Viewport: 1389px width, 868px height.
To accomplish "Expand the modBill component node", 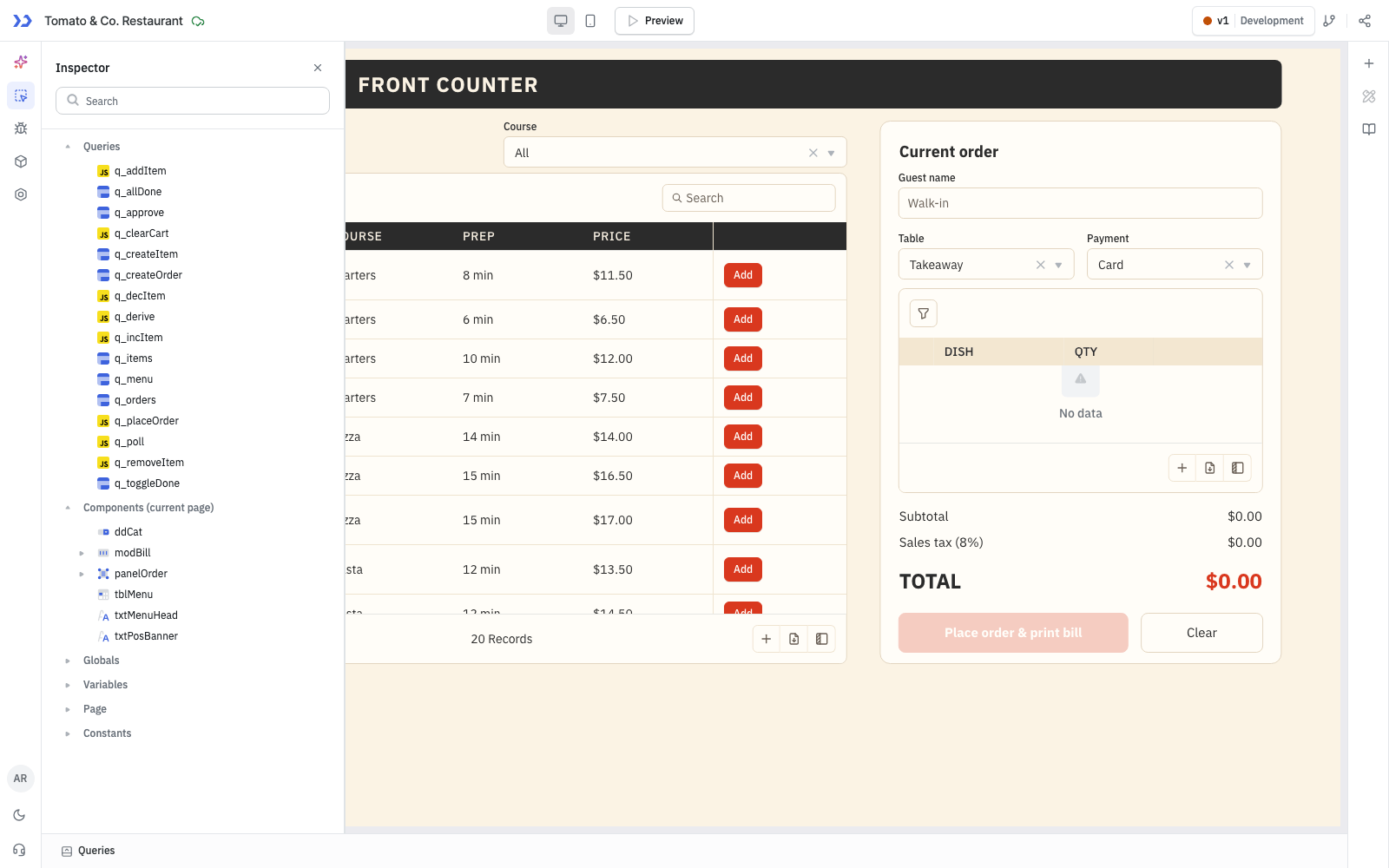I will pyautogui.click(x=82, y=553).
